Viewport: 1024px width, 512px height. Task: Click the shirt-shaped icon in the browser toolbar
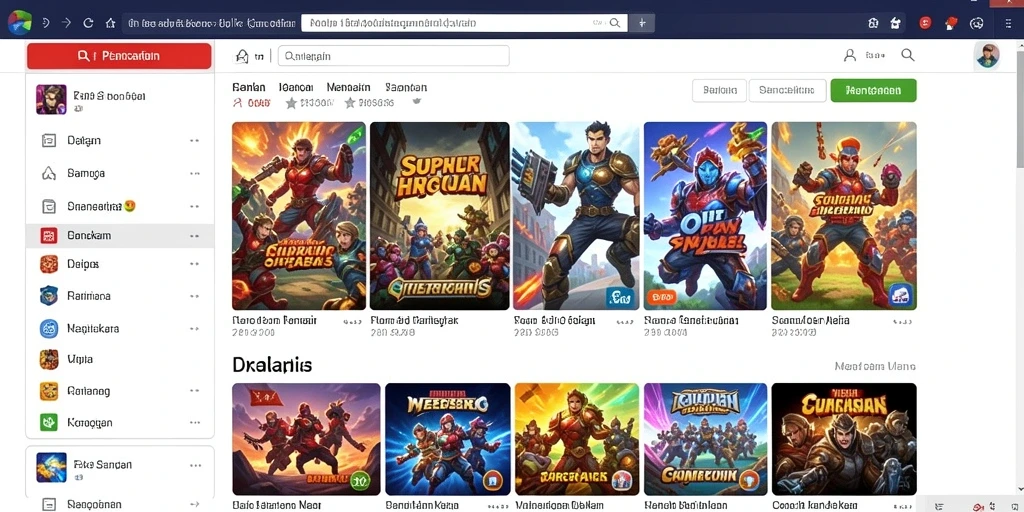coord(895,24)
